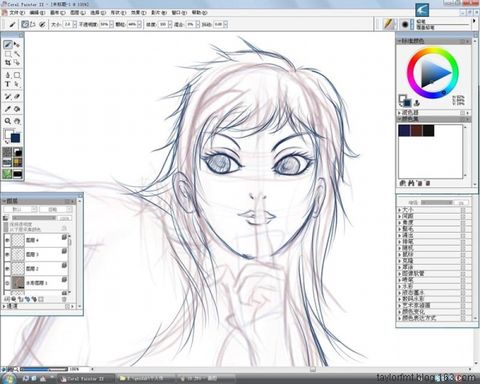Viewport: 480px width, 384px height.
Task: Select the Grabber hand tool
Action: pos(17,121)
